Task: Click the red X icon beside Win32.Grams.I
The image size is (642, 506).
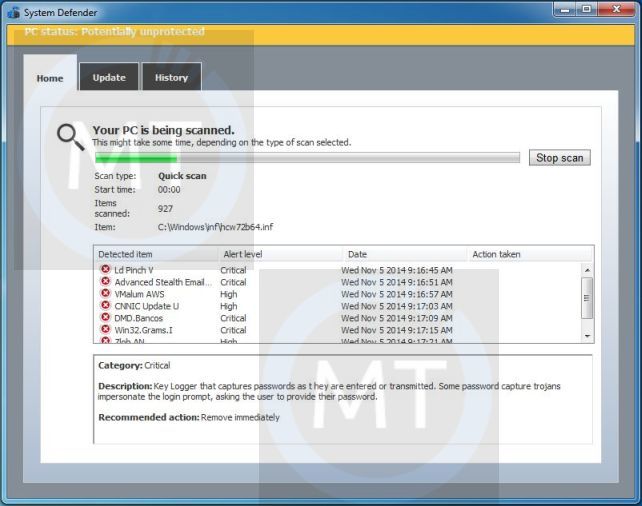Action: 105,329
